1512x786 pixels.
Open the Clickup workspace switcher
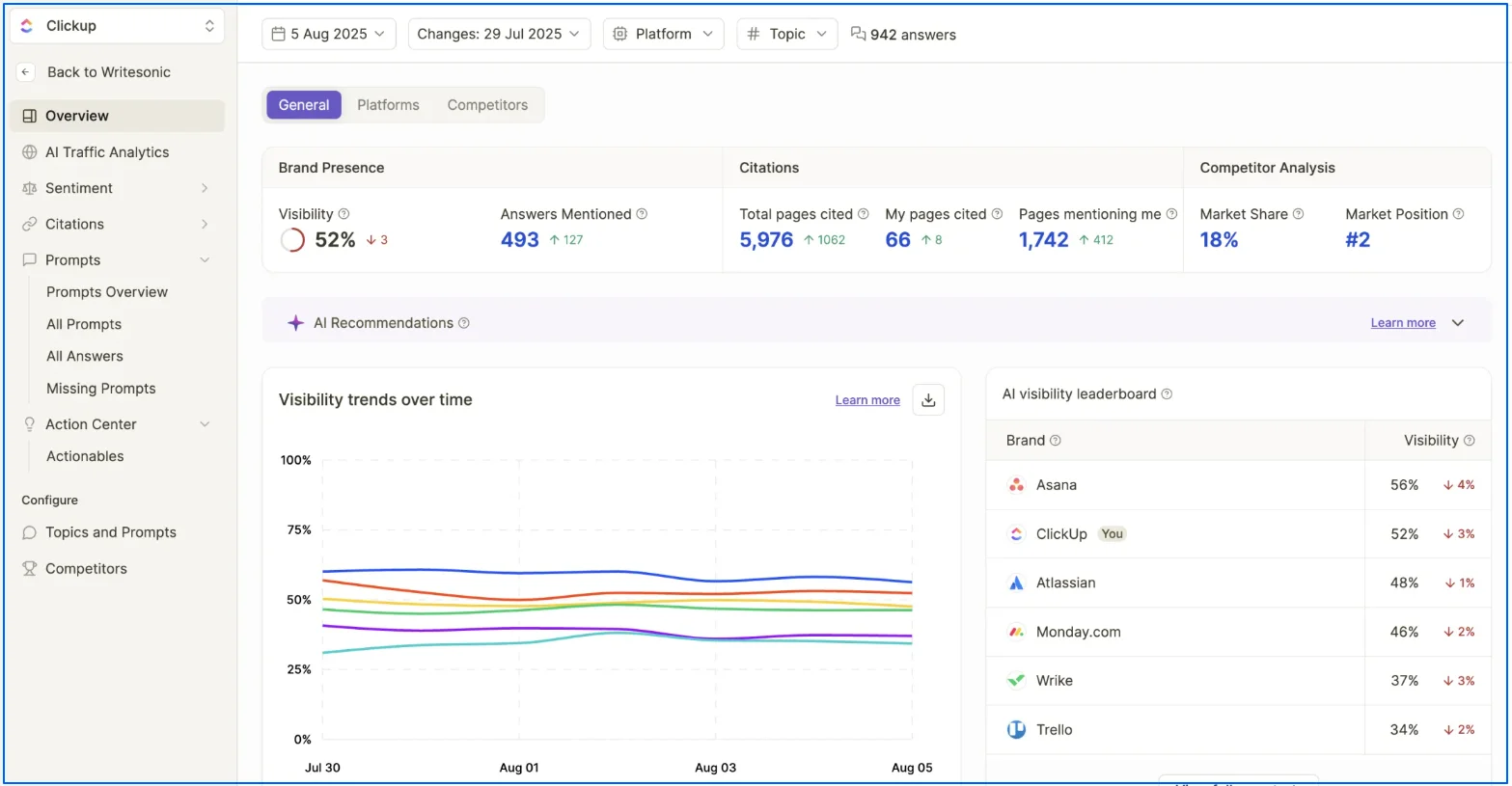click(x=117, y=26)
